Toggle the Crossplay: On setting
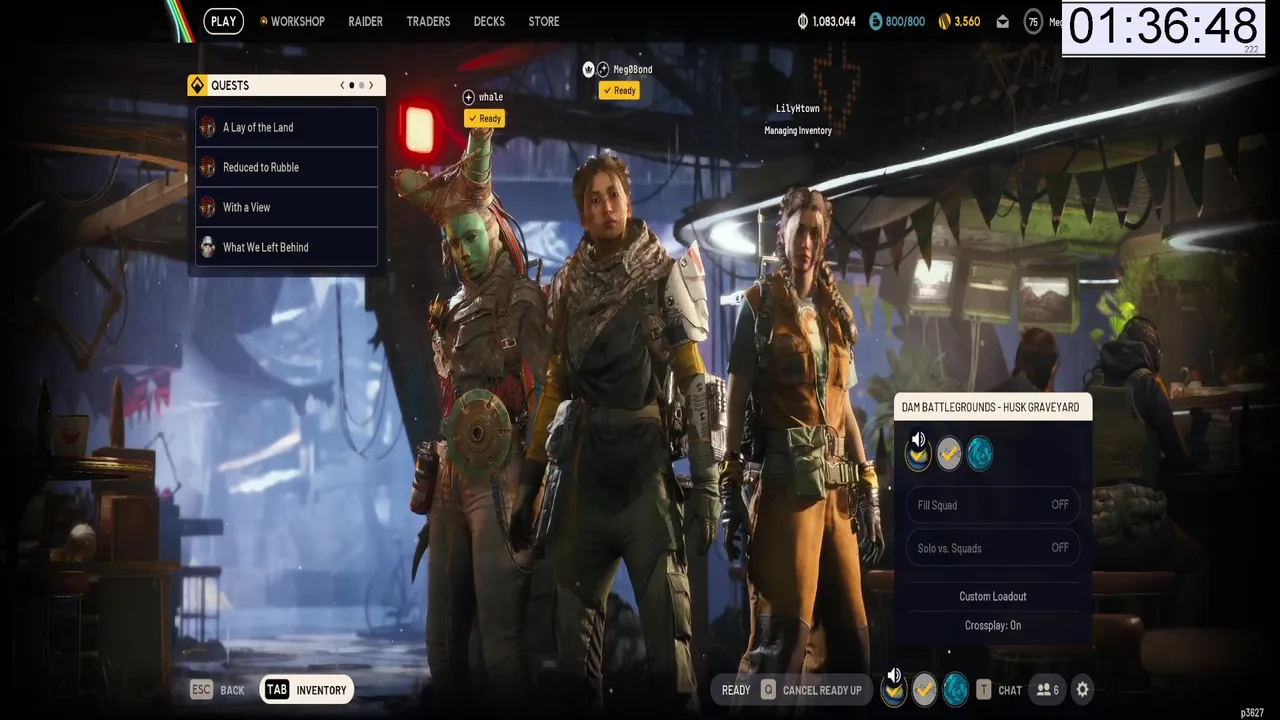The width and height of the screenshot is (1280, 720). 993,625
